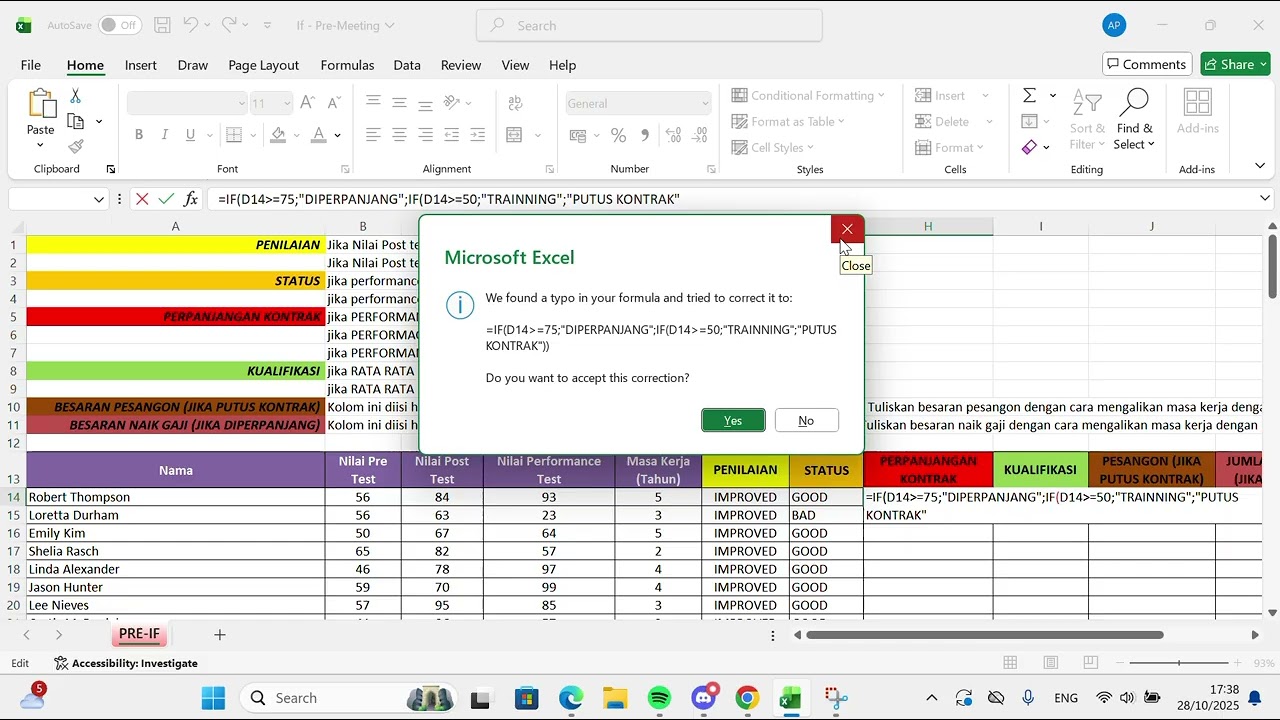The height and width of the screenshot is (720, 1280).
Task: Switch to the Data tab
Action: (x=407, y=65)
